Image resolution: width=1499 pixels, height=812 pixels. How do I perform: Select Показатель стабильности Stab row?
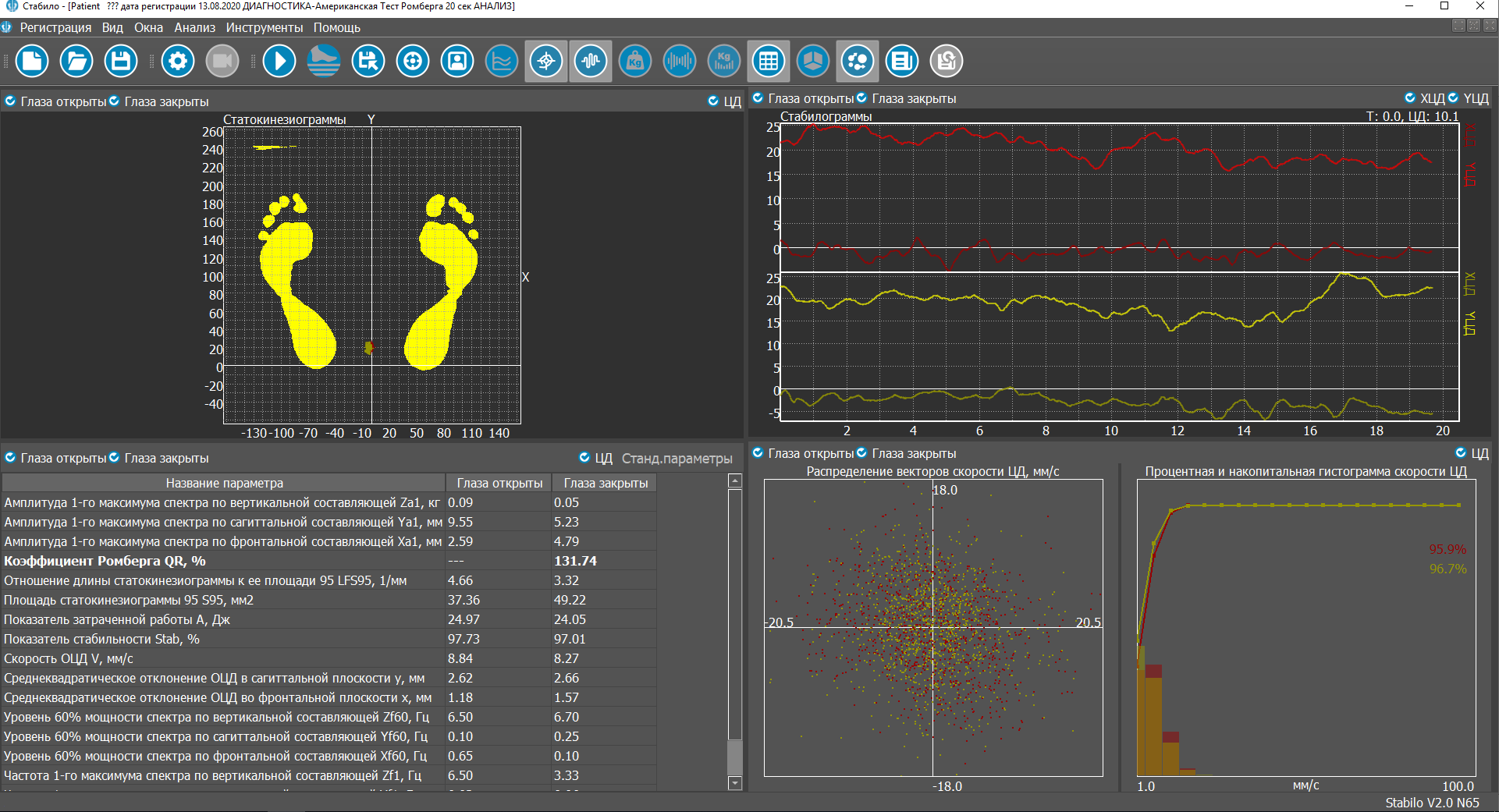329,639
